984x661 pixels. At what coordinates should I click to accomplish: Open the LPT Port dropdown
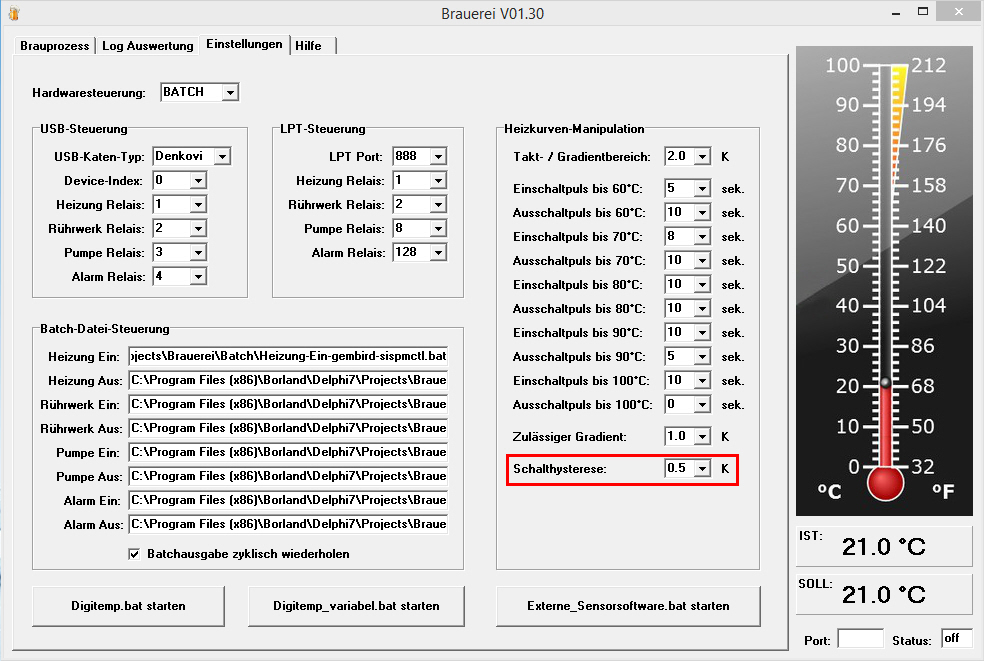tap(438, 156)
